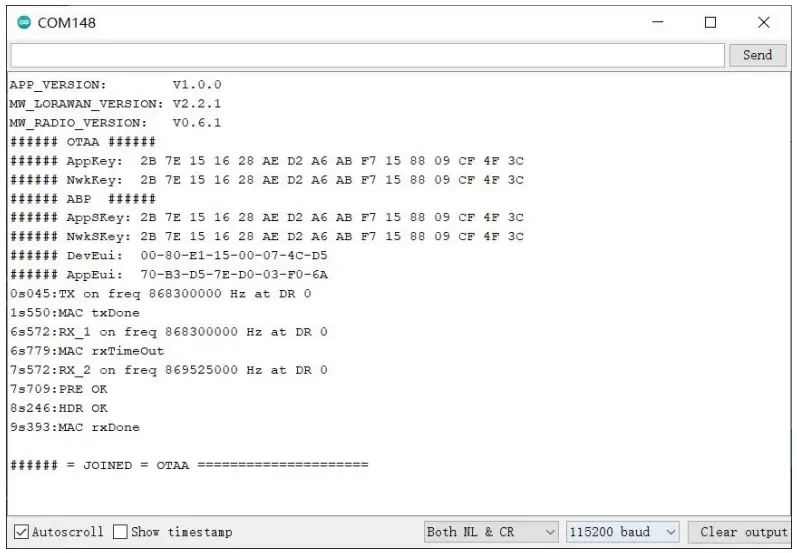797x553 pixels.
Task: Click the APP_VERSION: V1.0.0 line
Action: pos(115,84)
